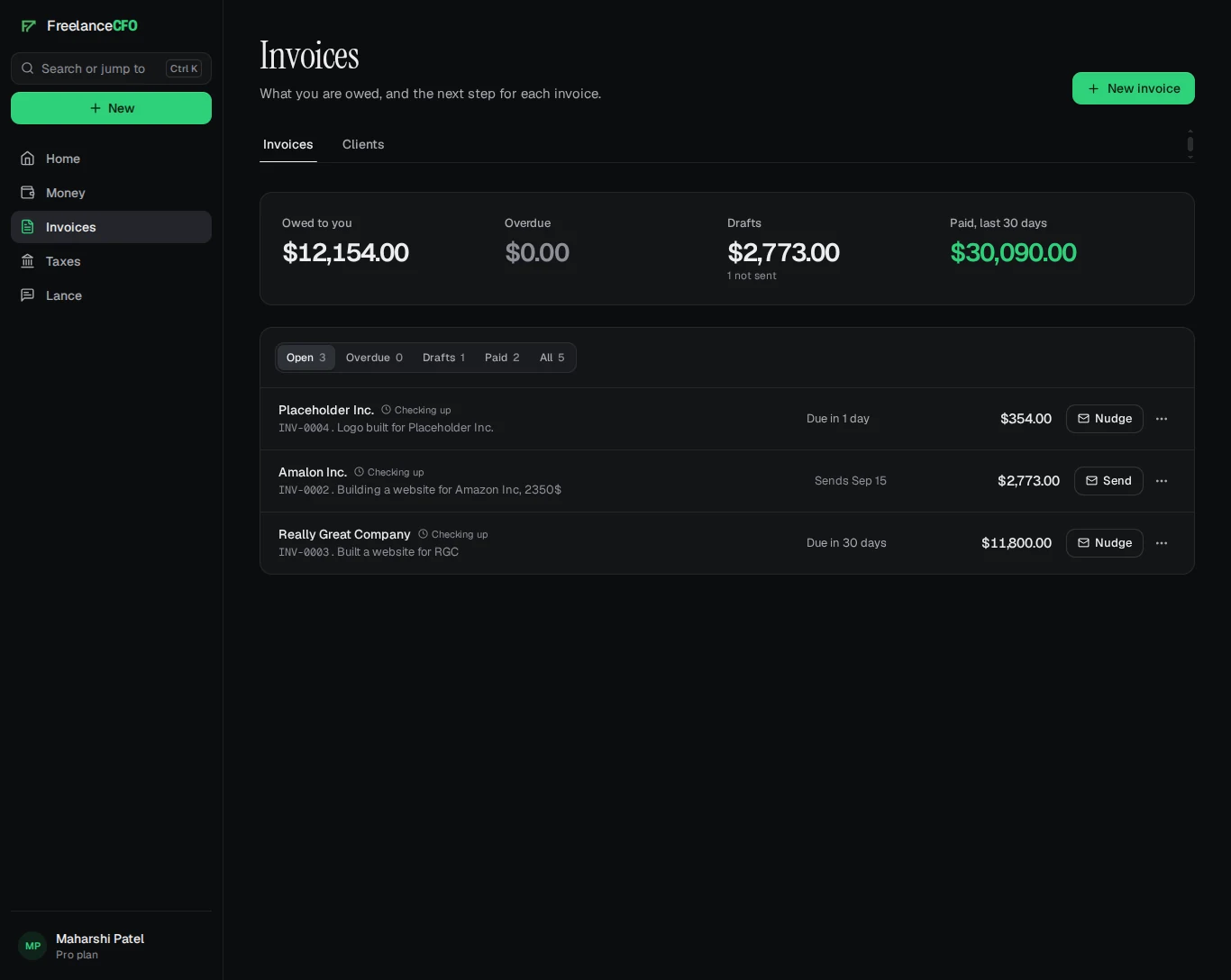The width and height of the screenshot is (1231, 980).
Task: Click the Due in 1 day text
Action: click(838, 419)
